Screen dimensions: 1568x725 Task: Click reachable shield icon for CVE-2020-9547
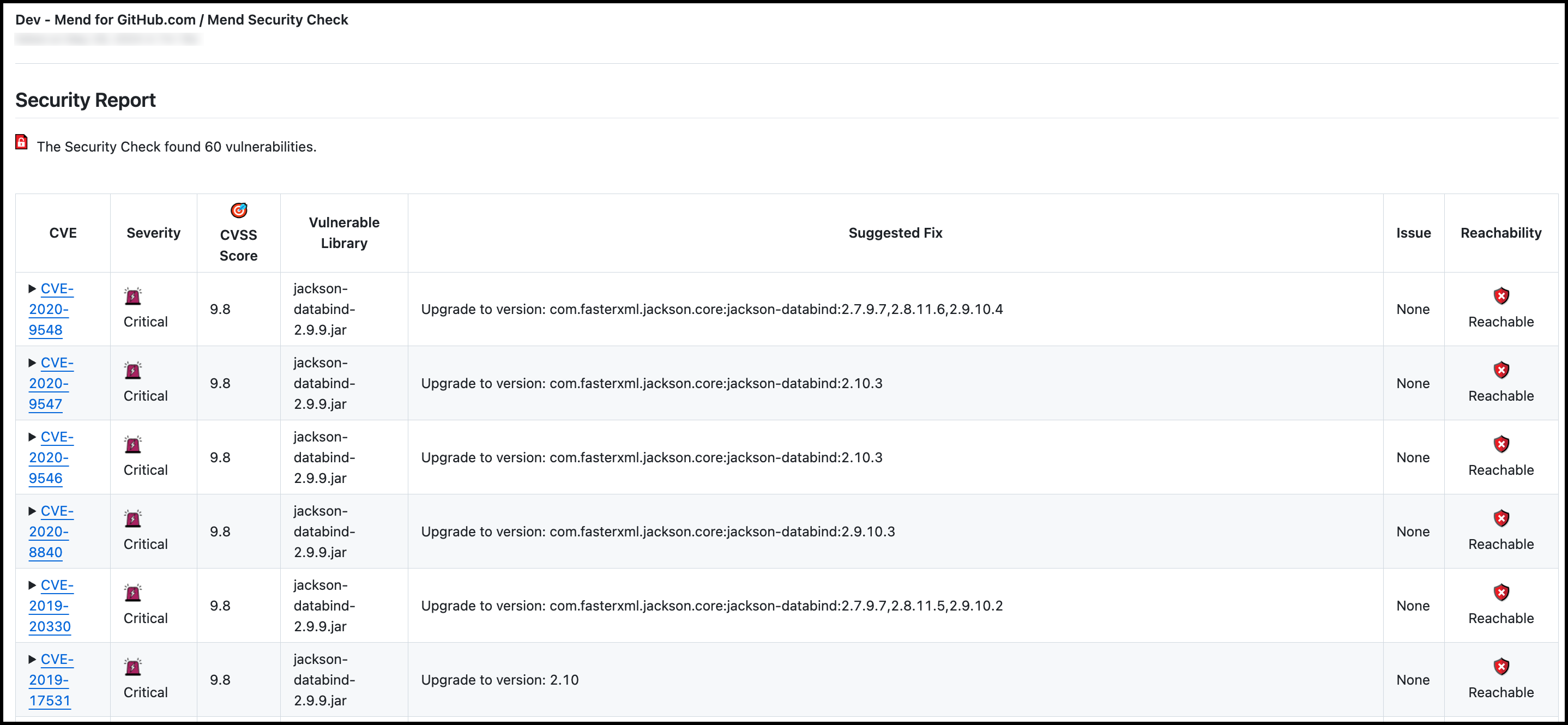pos(1501,370)
